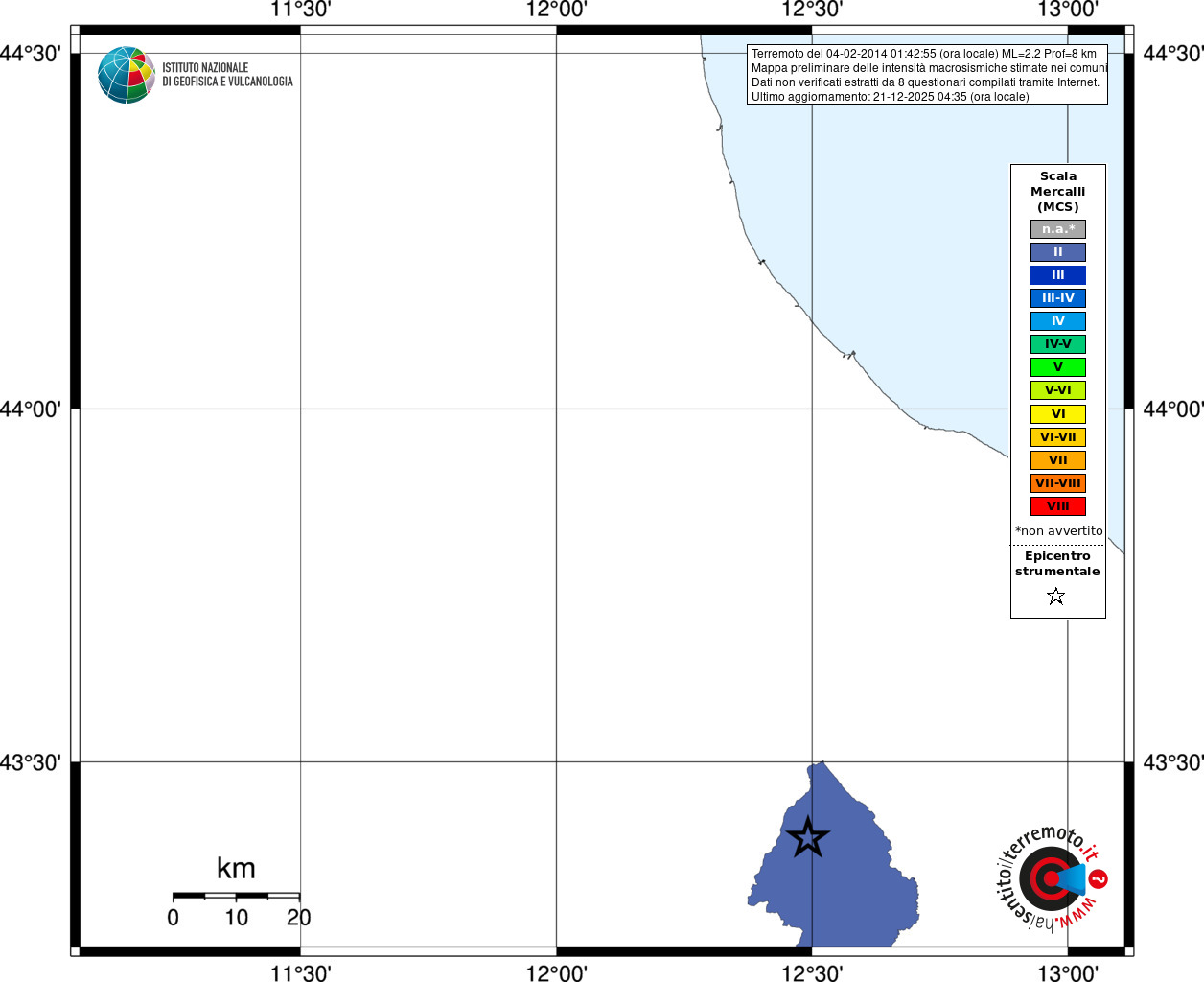Click the haisentitoilterremoto.it target logo
Viewport: 1204px width, 982px height.
(1053, 877)
